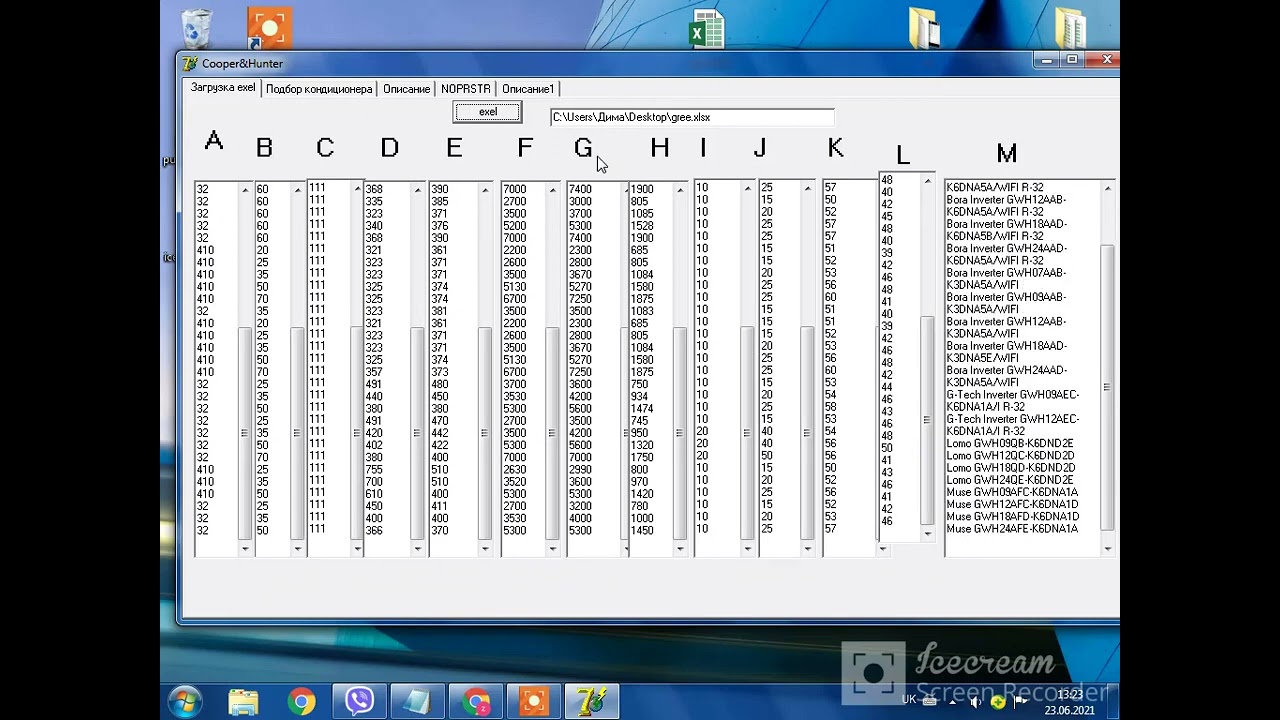Select value 411 in column E
The width and height of the screenshot is (1280, 720).
click(x=440, y=506)
